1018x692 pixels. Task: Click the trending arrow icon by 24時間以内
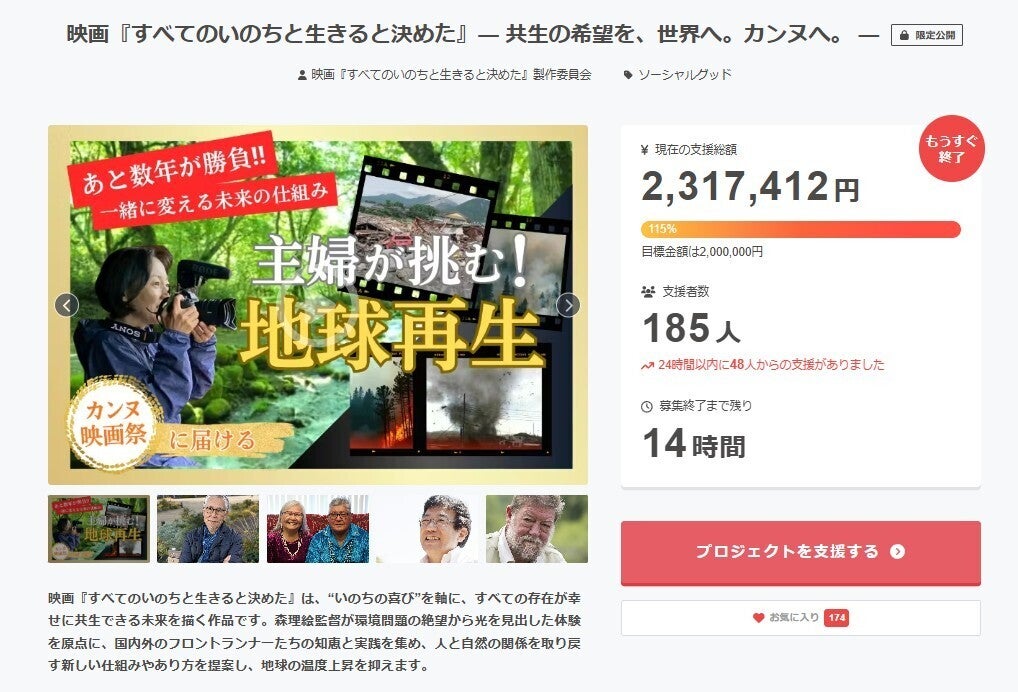coord(647,365)
